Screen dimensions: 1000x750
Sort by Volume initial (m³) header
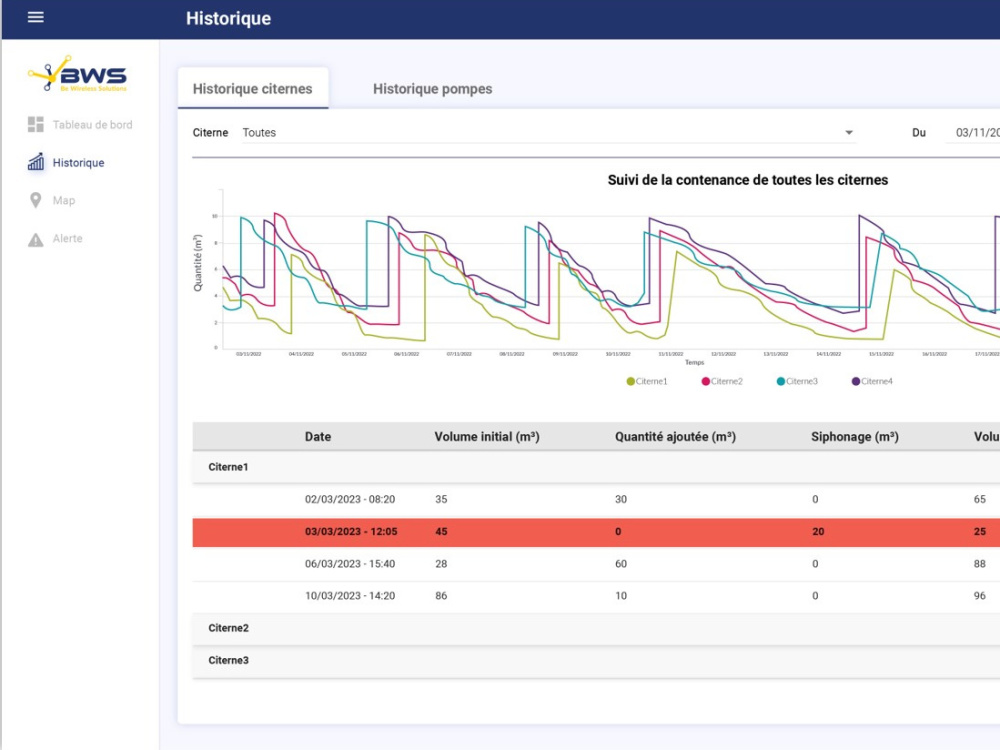487,437
